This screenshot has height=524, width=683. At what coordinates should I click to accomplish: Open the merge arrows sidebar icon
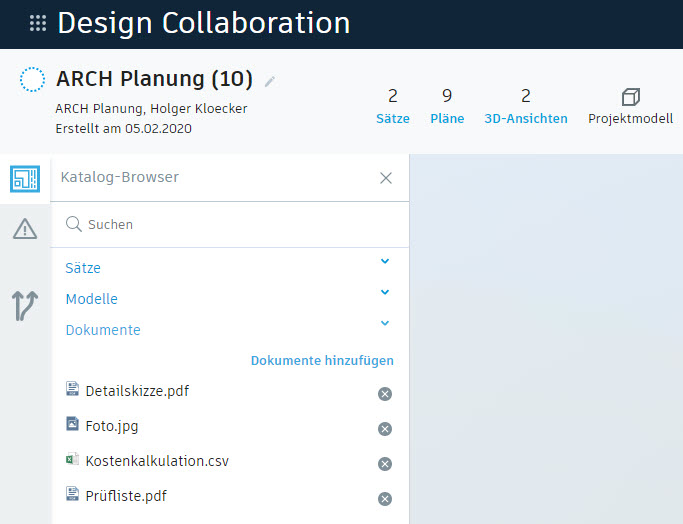[x=25, y=305]
